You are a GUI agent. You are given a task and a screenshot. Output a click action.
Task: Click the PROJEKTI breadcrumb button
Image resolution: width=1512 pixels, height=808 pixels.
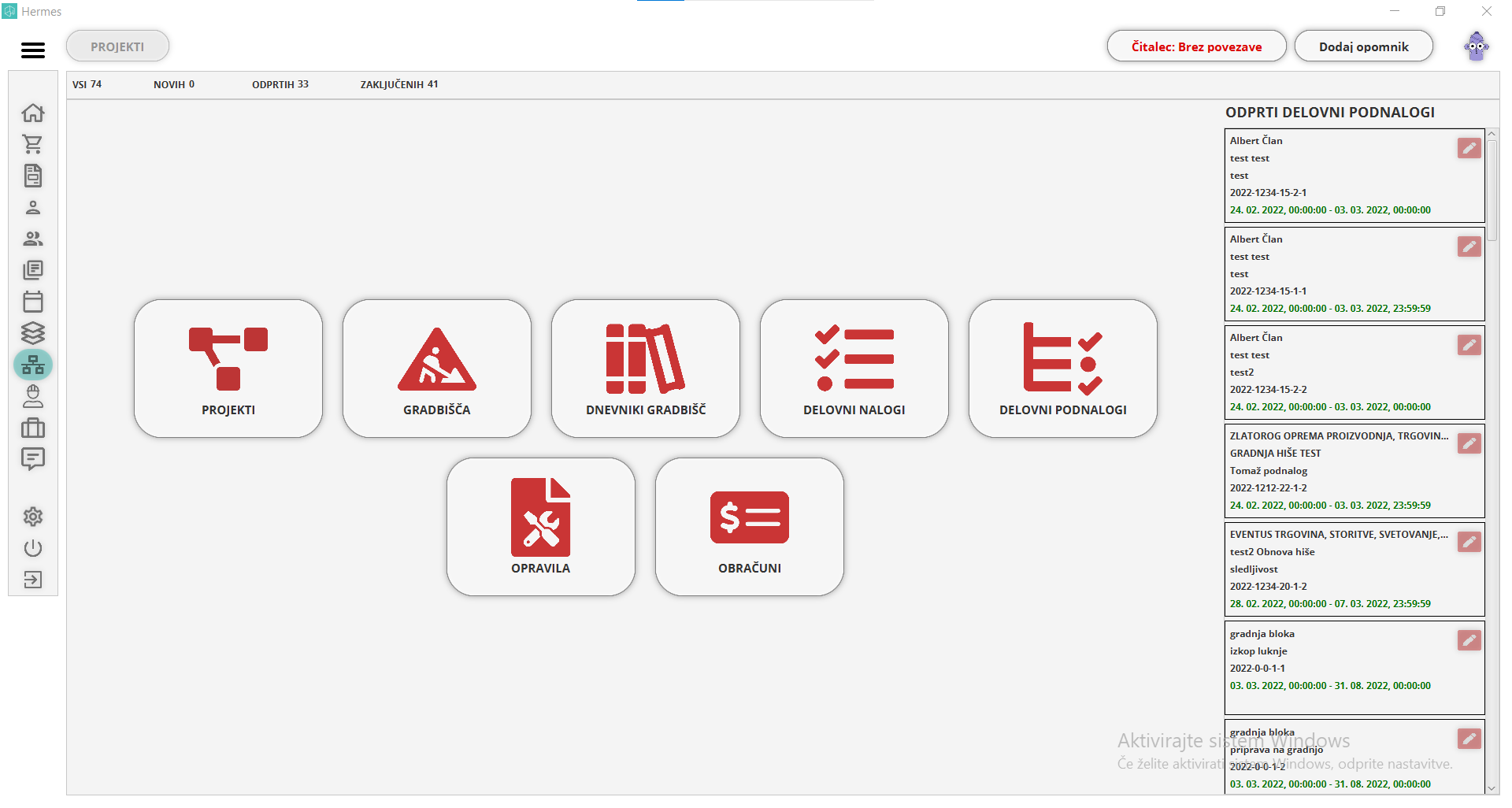tap(117, 46)
